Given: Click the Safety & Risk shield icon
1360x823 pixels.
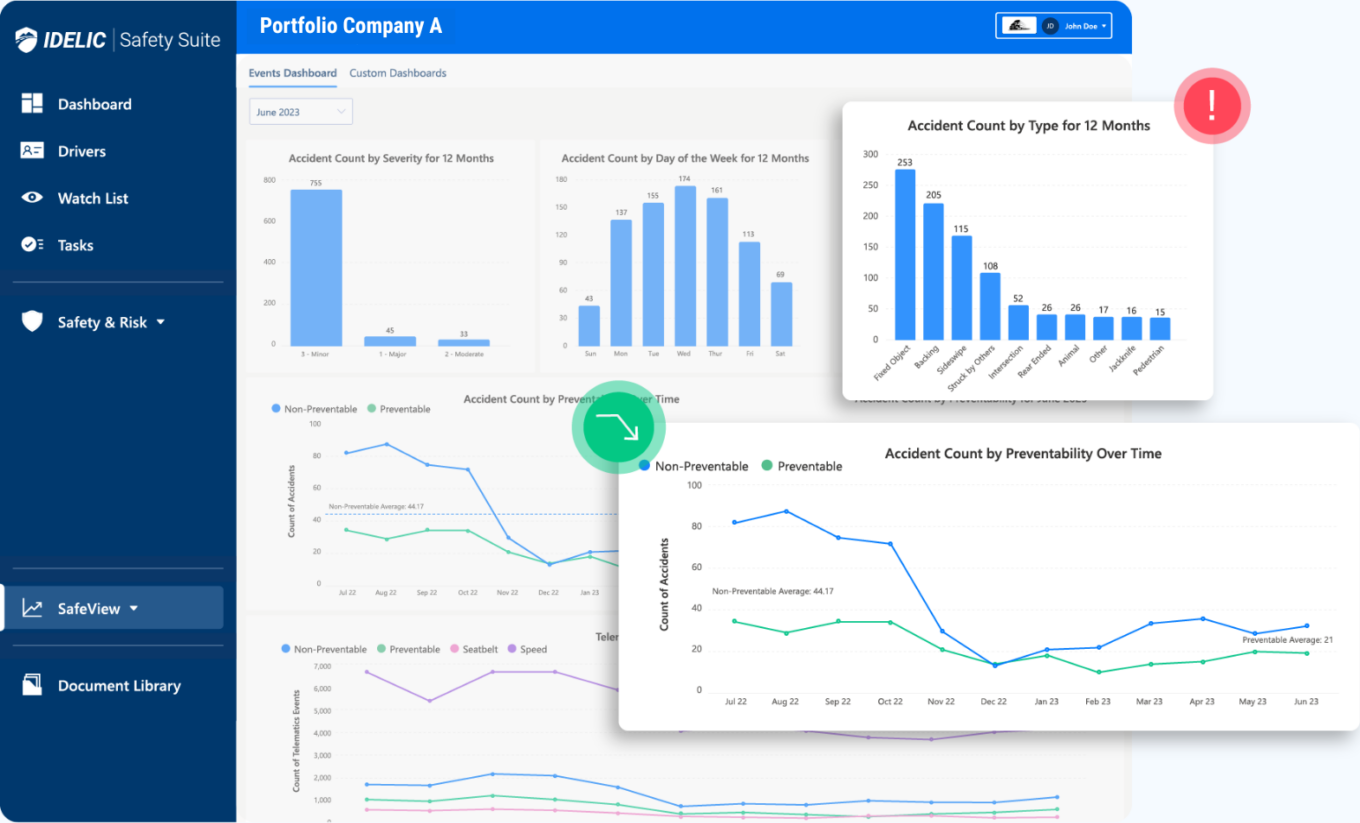Looking at the screenshot, I should 33,322.
